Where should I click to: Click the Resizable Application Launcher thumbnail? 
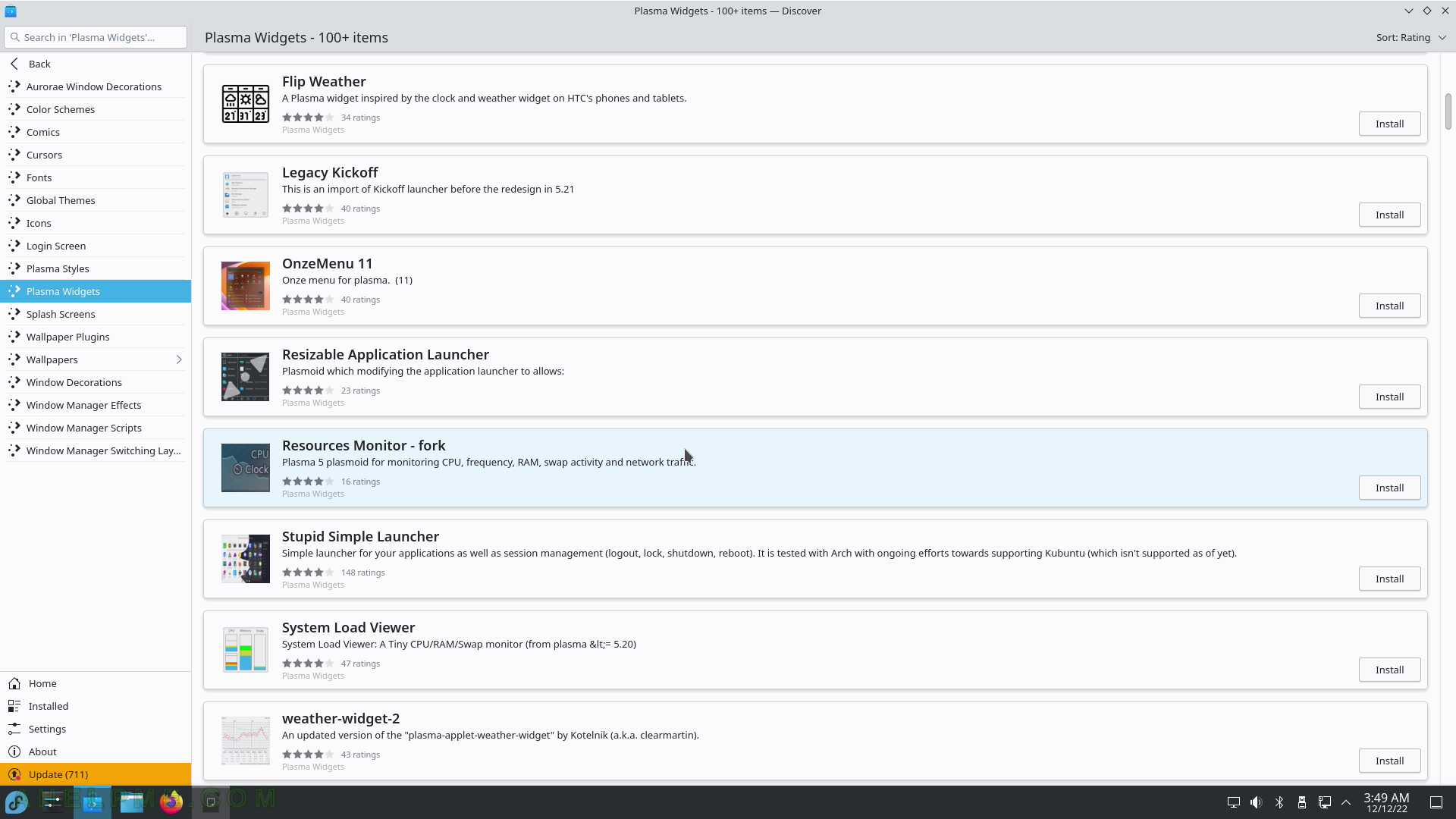(x=245, y=377)
